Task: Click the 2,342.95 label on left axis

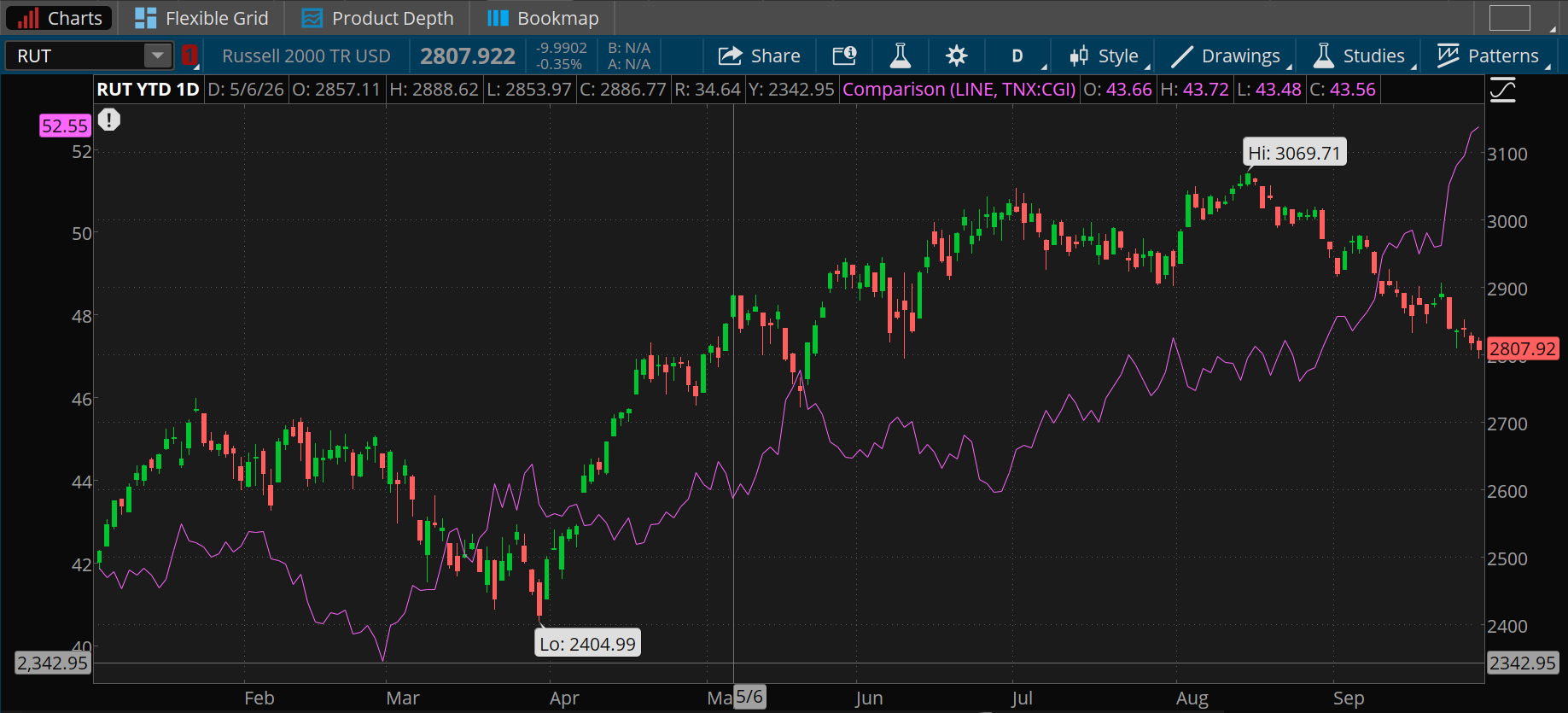Action: pyautogui.click(x=53, y=663)
